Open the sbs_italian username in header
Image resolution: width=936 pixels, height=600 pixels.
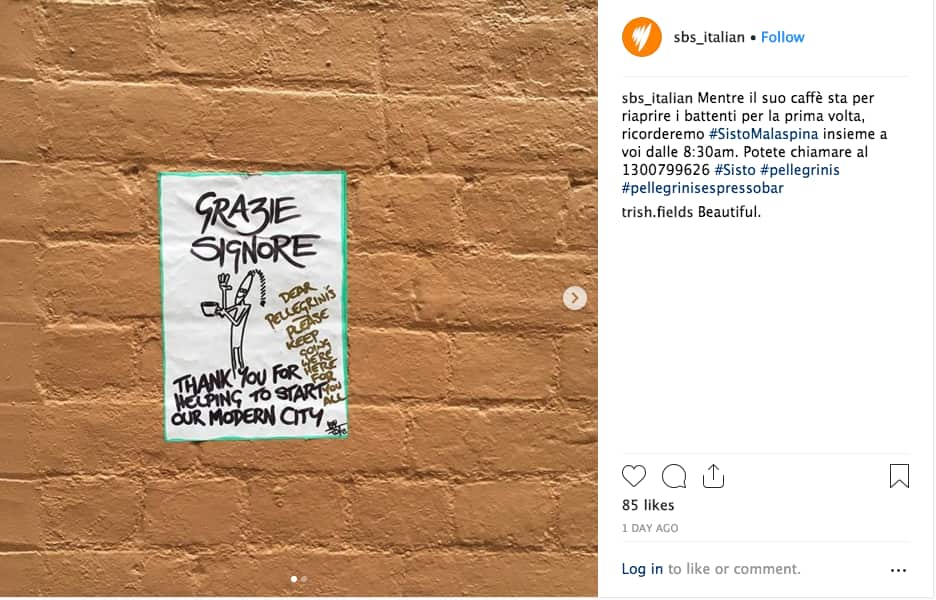(x=709, y=37)
